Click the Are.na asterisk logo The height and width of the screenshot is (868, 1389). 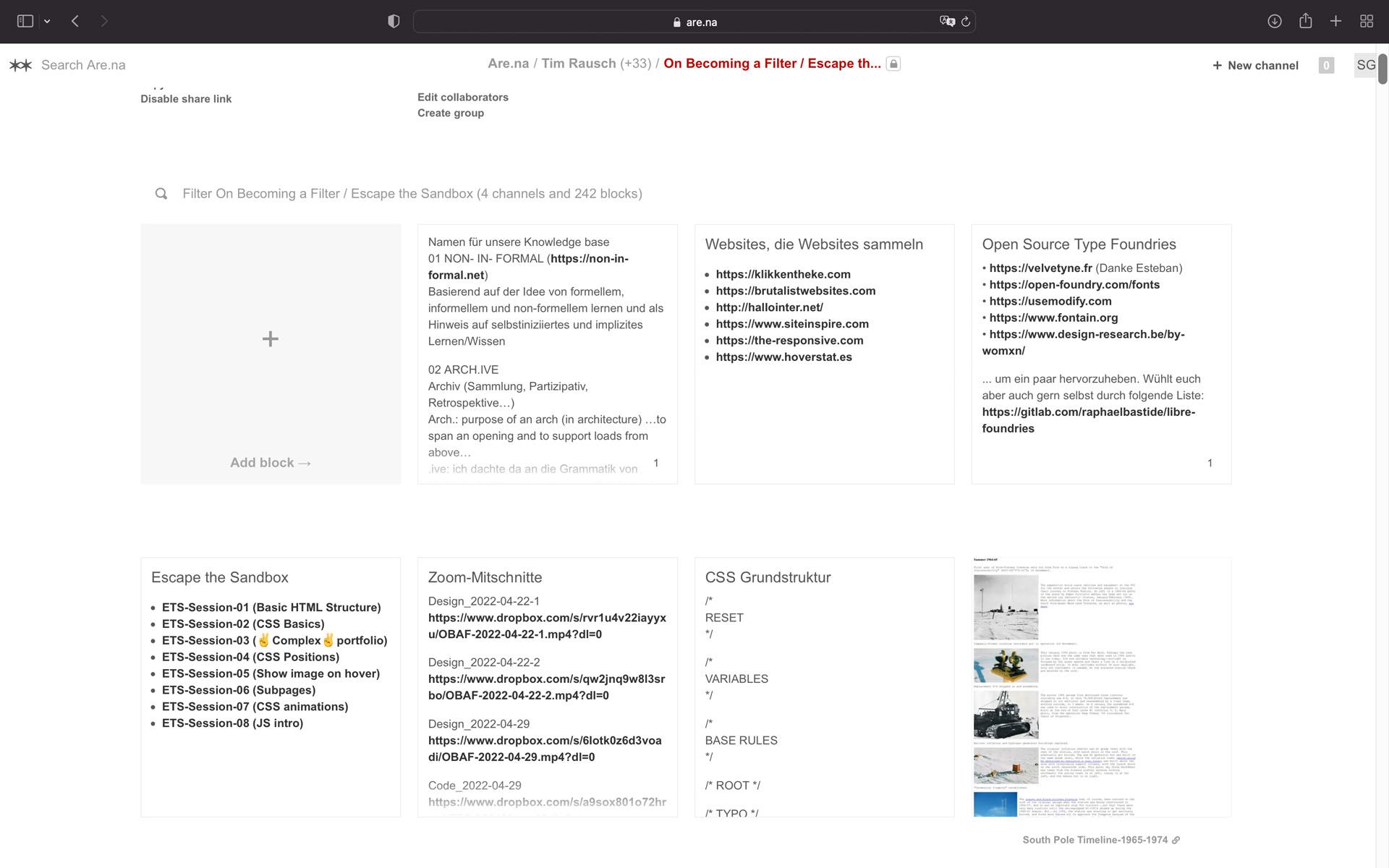[x=21, y=65]
